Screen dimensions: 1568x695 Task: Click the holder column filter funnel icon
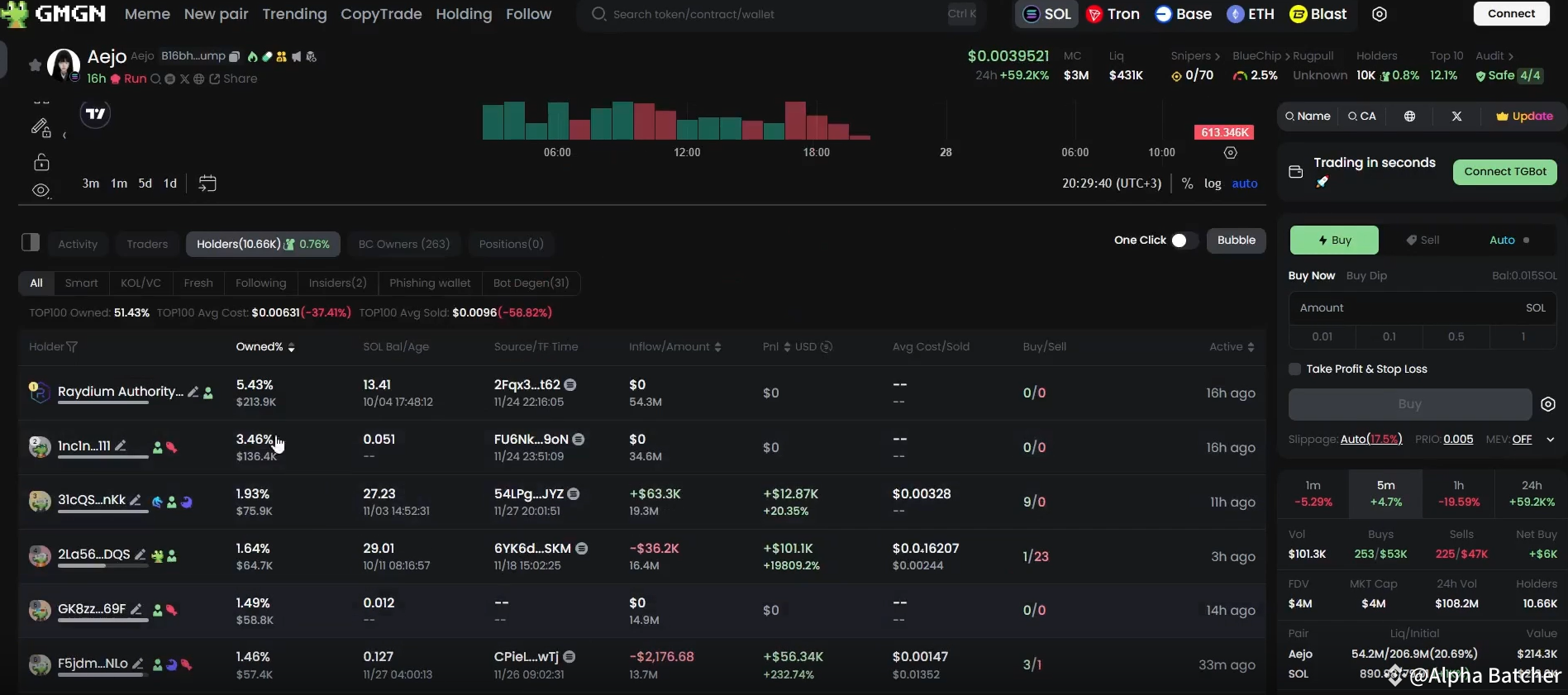point(72,347)
